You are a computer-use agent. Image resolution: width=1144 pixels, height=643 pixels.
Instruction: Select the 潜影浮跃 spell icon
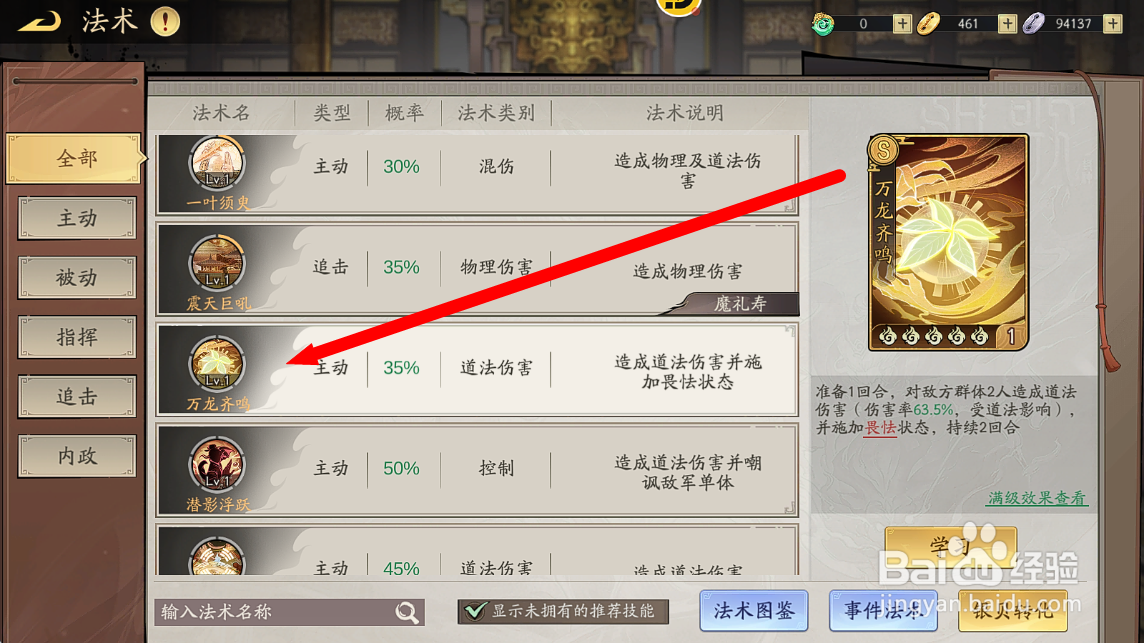pos(217,464)
